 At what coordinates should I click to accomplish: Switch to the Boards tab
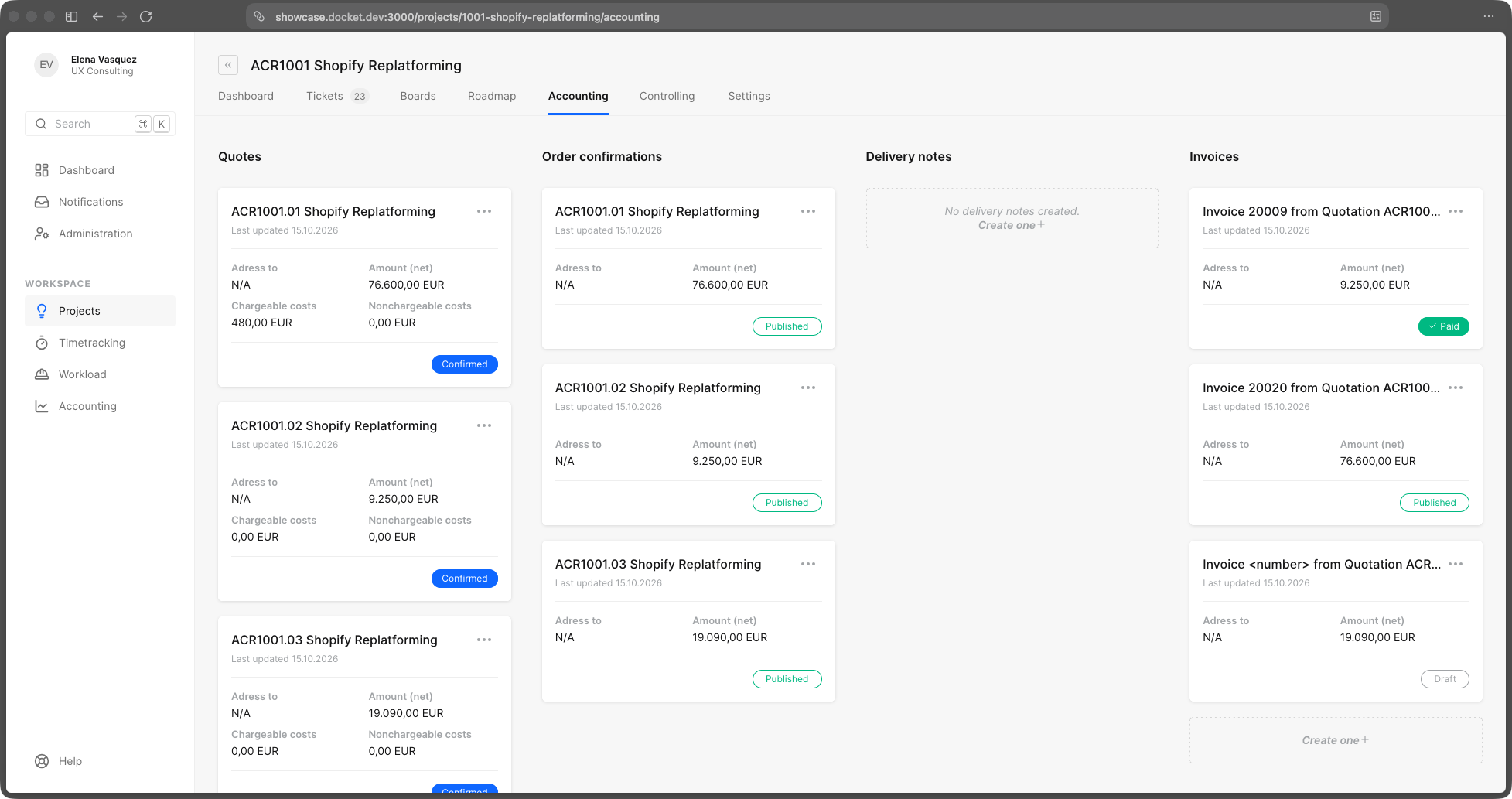418,96
